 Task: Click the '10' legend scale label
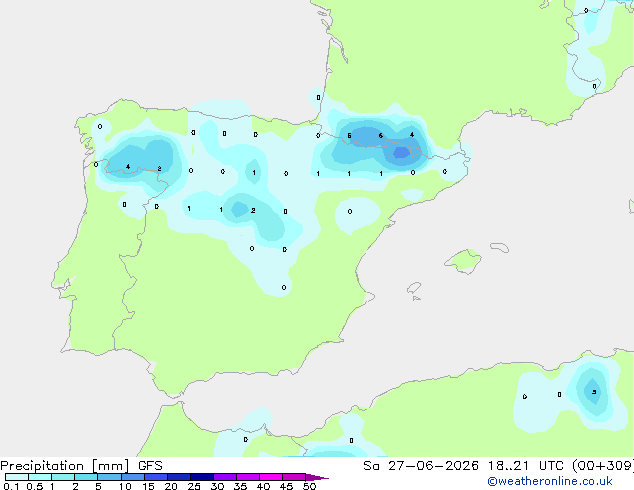[x=125, y=486]
